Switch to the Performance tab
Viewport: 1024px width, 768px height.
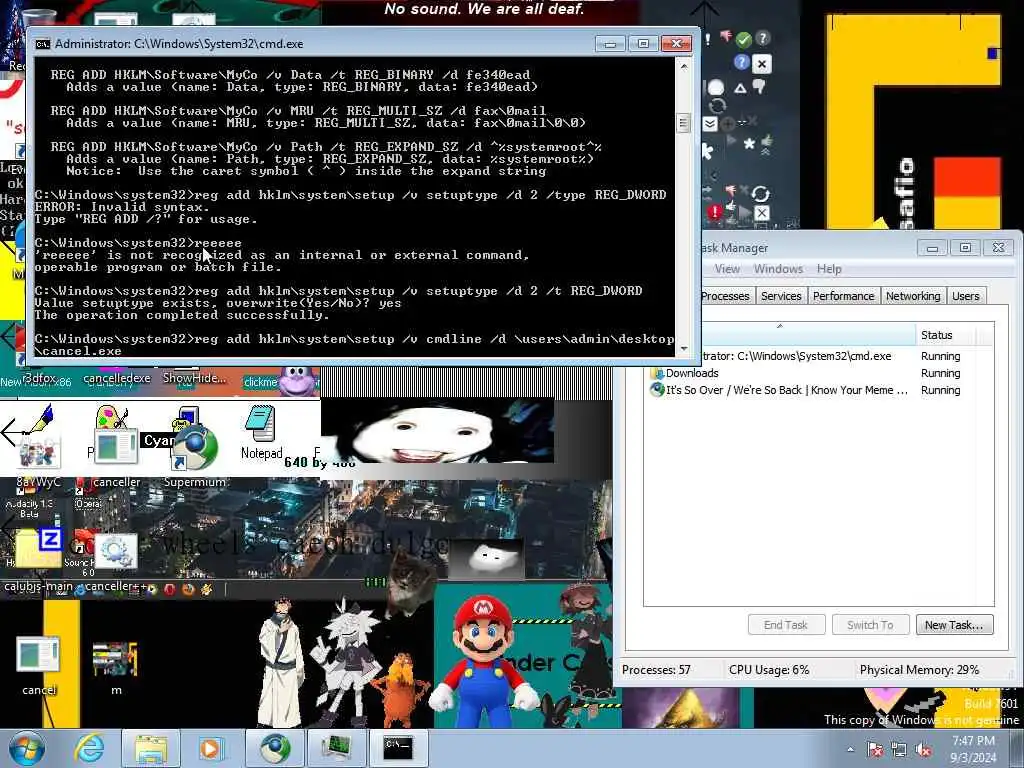[x=843, y=296]
